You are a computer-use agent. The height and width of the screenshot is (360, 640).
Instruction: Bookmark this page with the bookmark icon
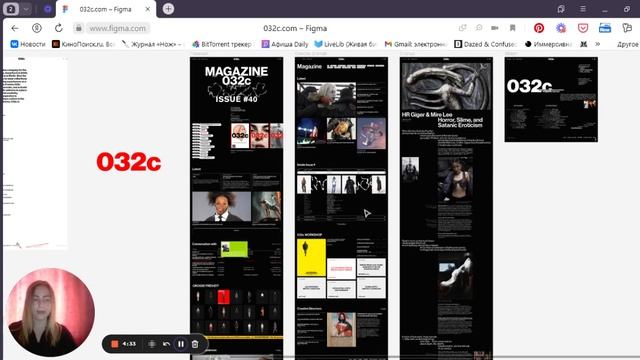click(513, 28)
